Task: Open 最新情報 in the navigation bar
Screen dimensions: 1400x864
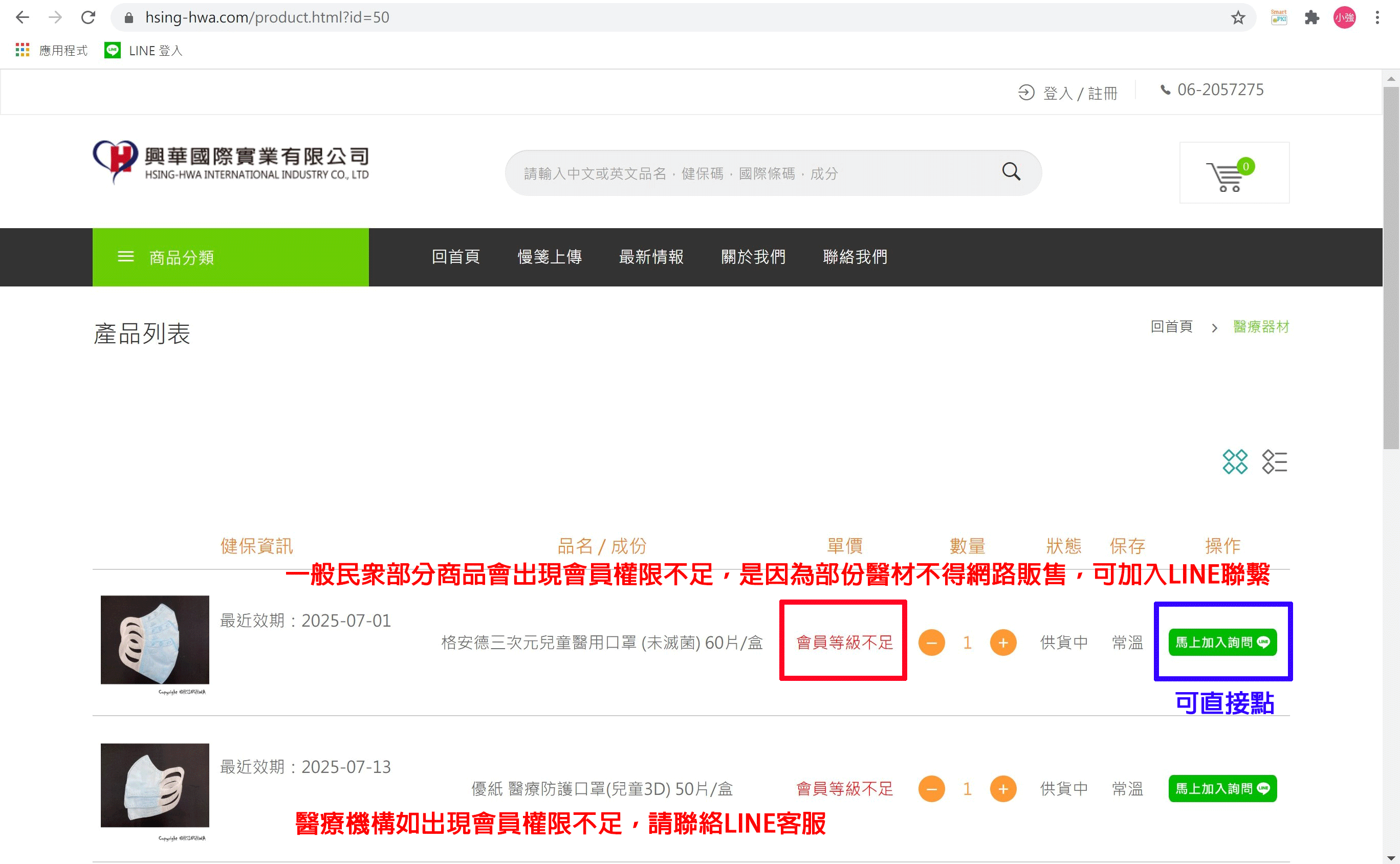Action: tap(651, 257)
